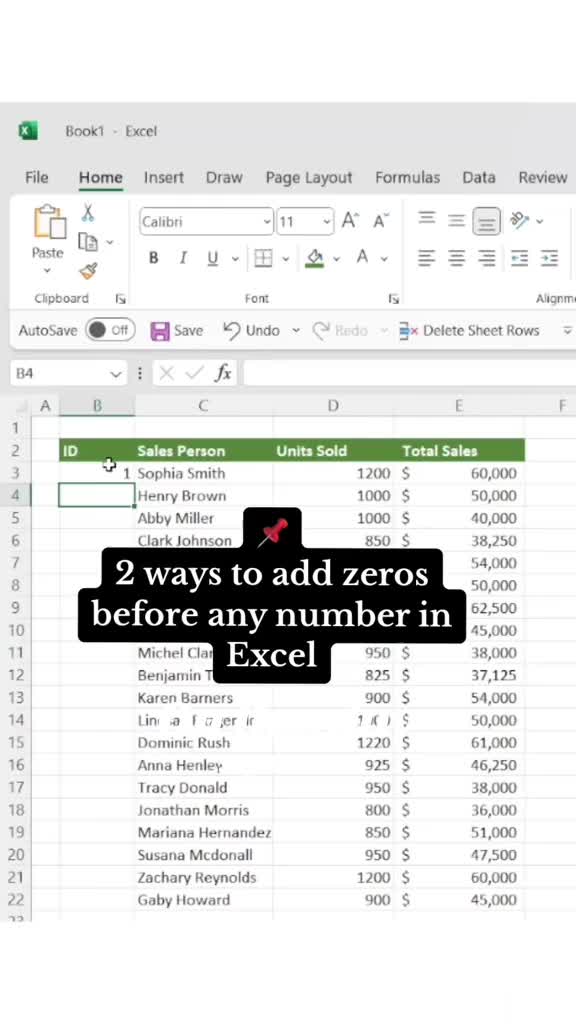Click the formula bar Cancel X

click(167, 373)
